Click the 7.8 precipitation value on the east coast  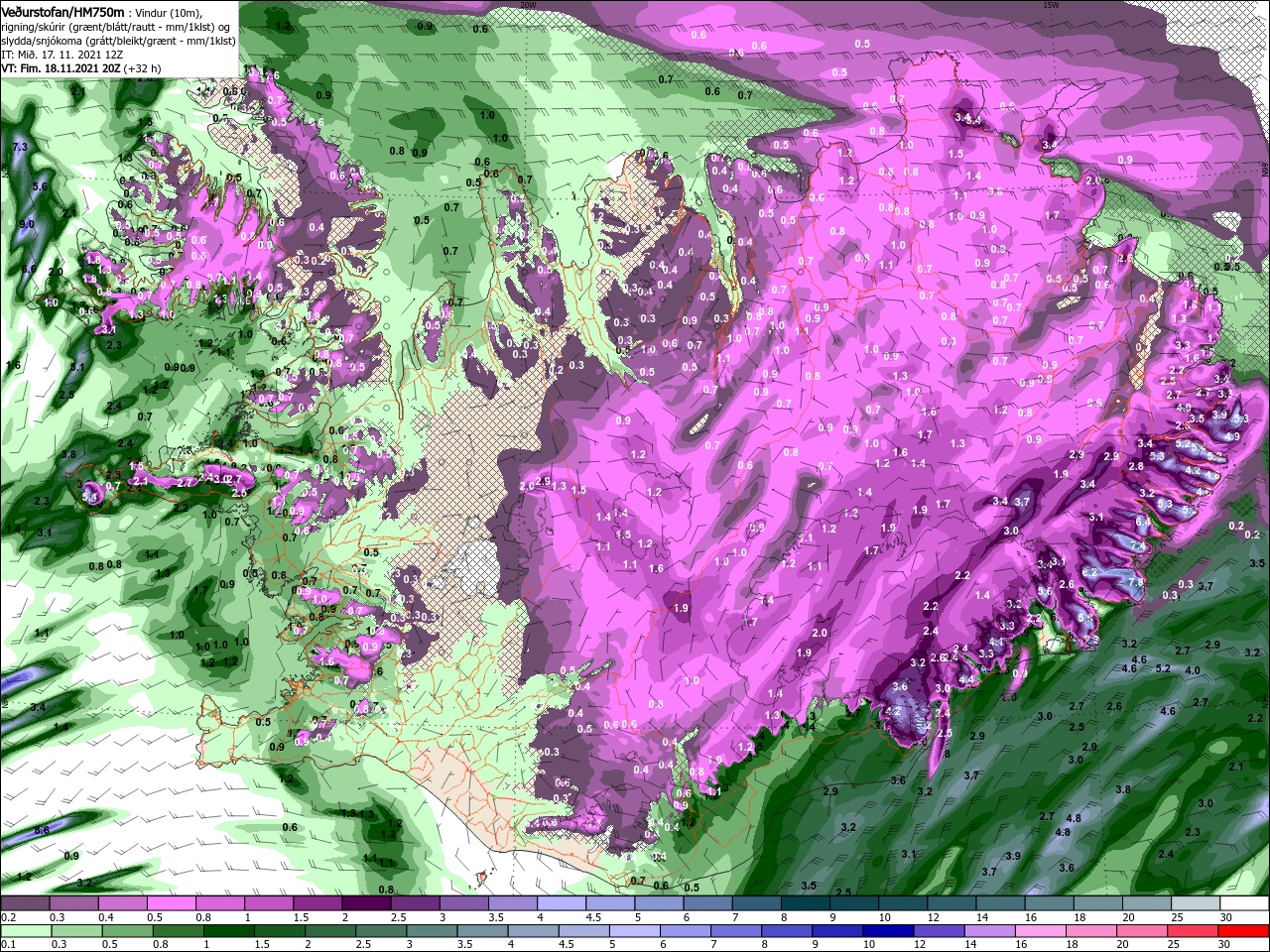(x=1136, y=582)
